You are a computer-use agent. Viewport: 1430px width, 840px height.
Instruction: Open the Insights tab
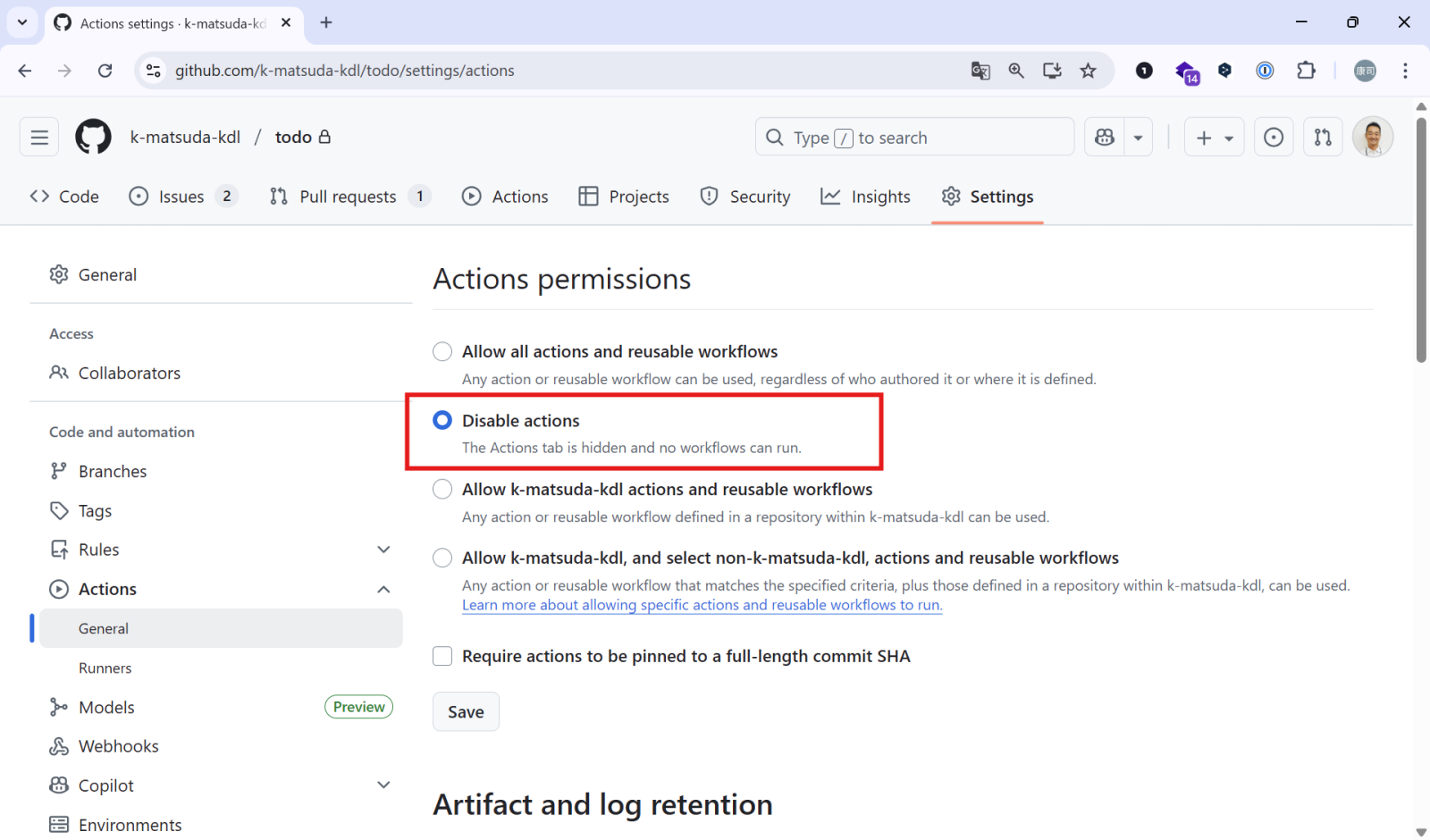coord(866,197)
